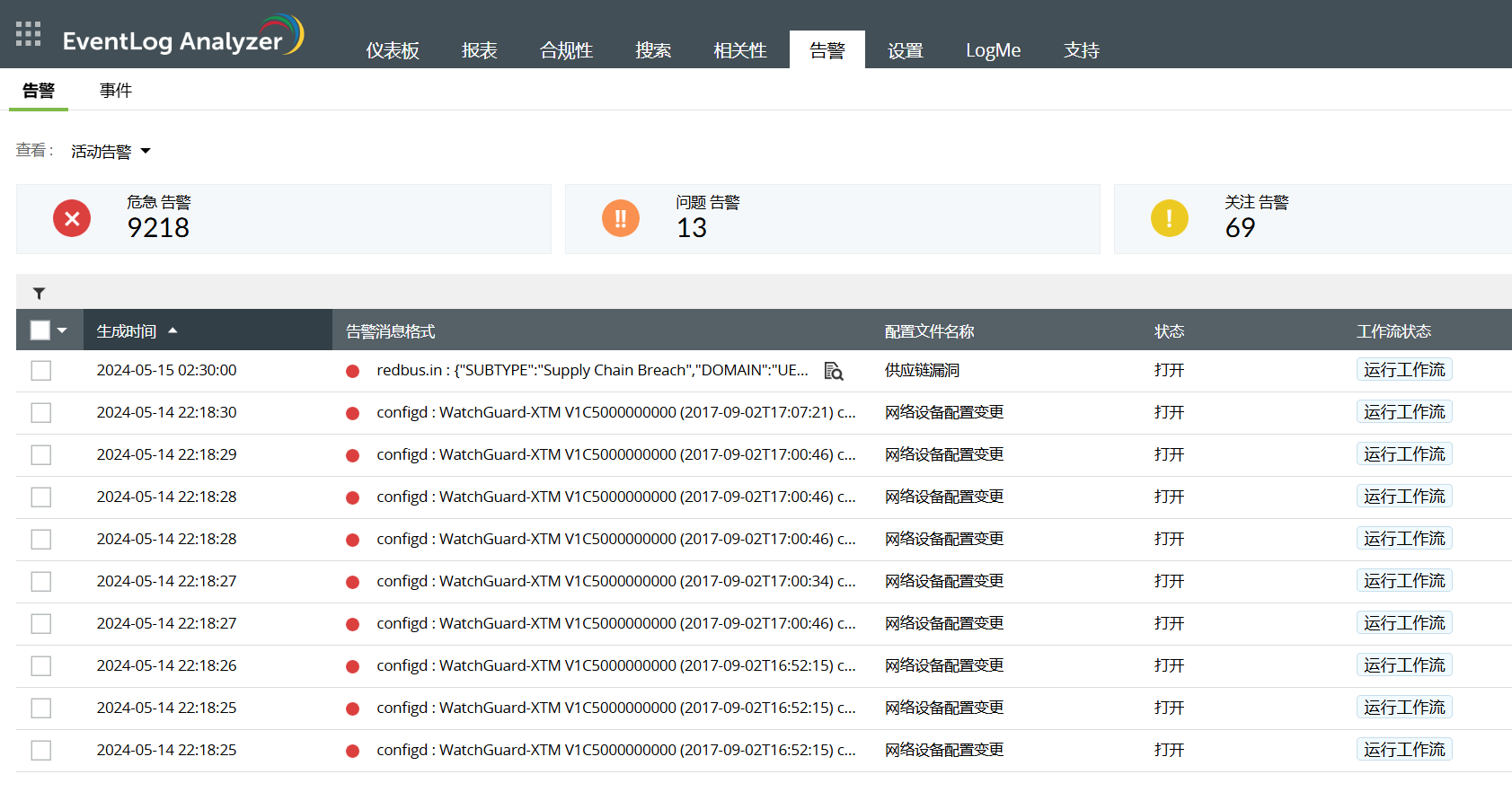Viewport: 1512px width, 792px height.
Task: View log details icon for redbus.in alert
Action: [x=834, y=371]
